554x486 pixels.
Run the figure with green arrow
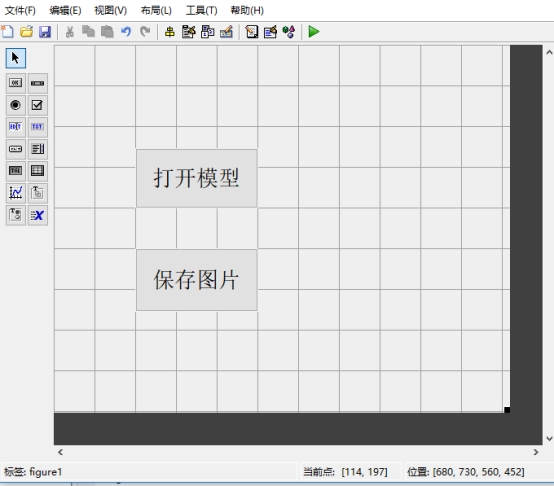(x=314, y=31)
